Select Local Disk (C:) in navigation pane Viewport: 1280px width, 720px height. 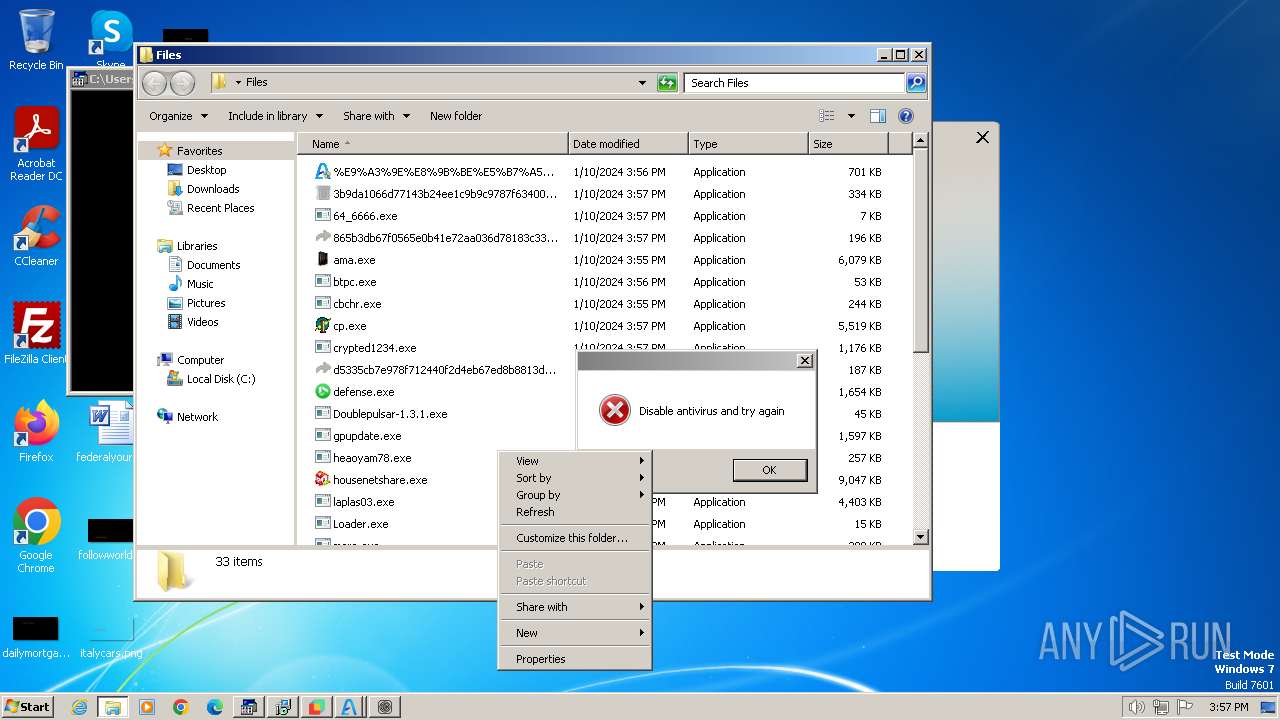[x=220, y=379]
